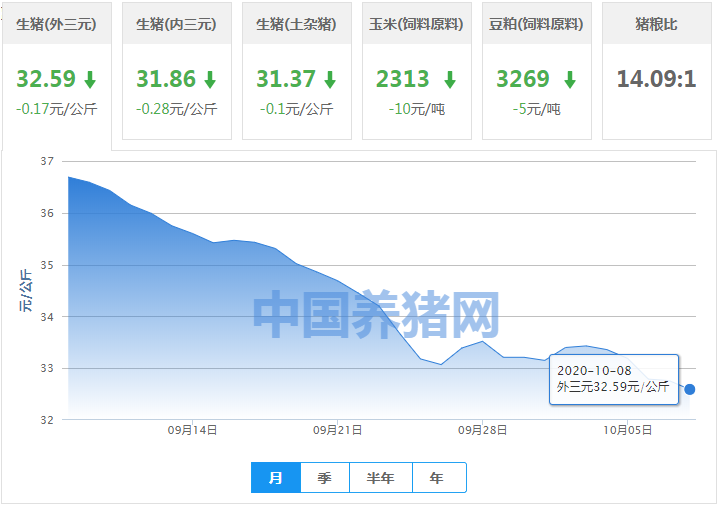Click the down arrow beside 3269
The image size is (720, 507).
pos(569,80)
